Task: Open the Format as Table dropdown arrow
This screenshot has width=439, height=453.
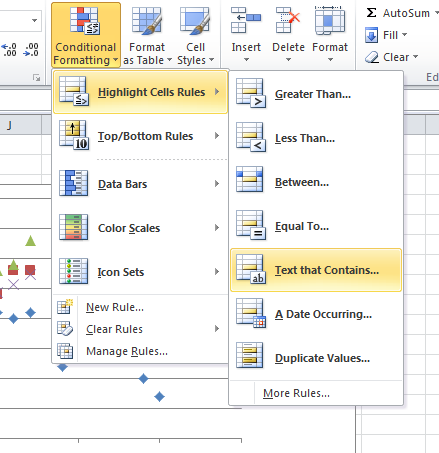Action: 169,60
